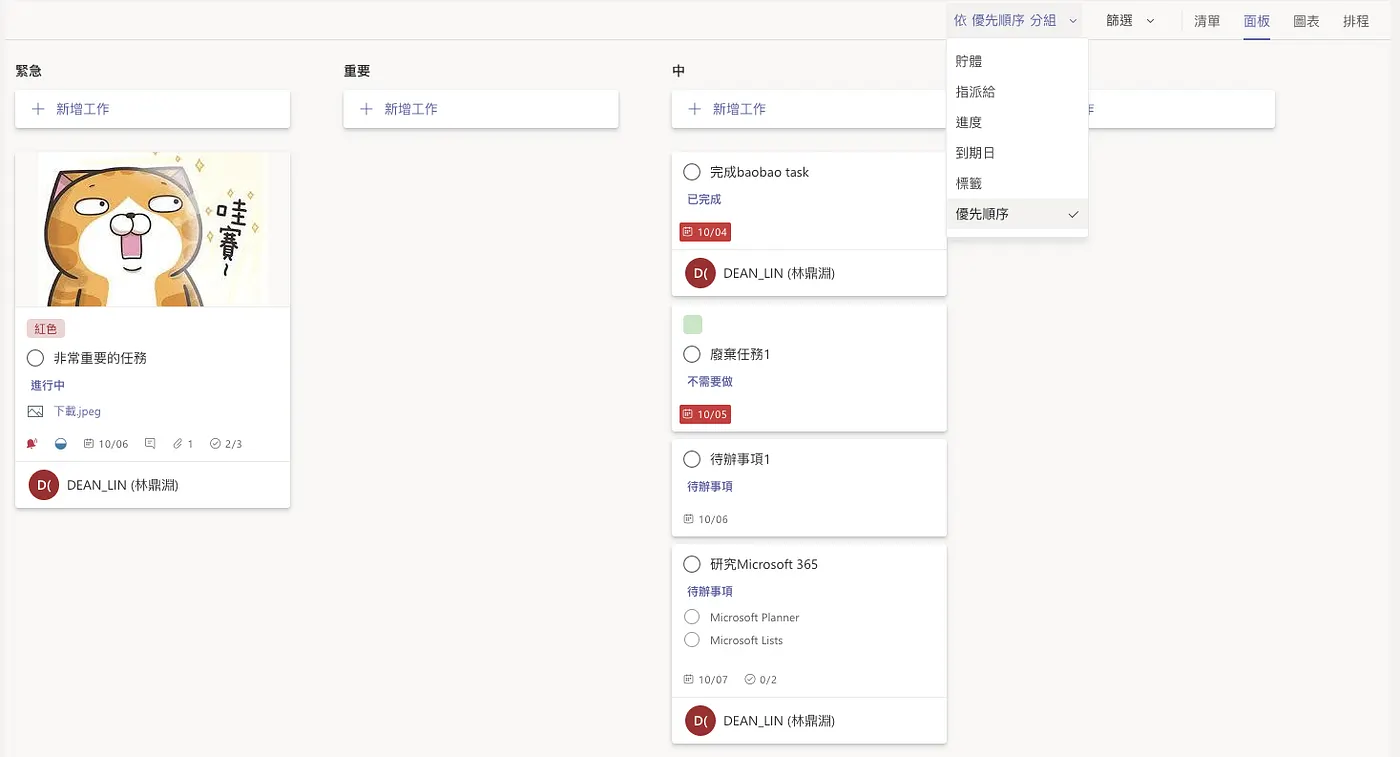1400x757 pixels.
Task: Click 新增工作 in 中 column
Action: tap(809, 109)
